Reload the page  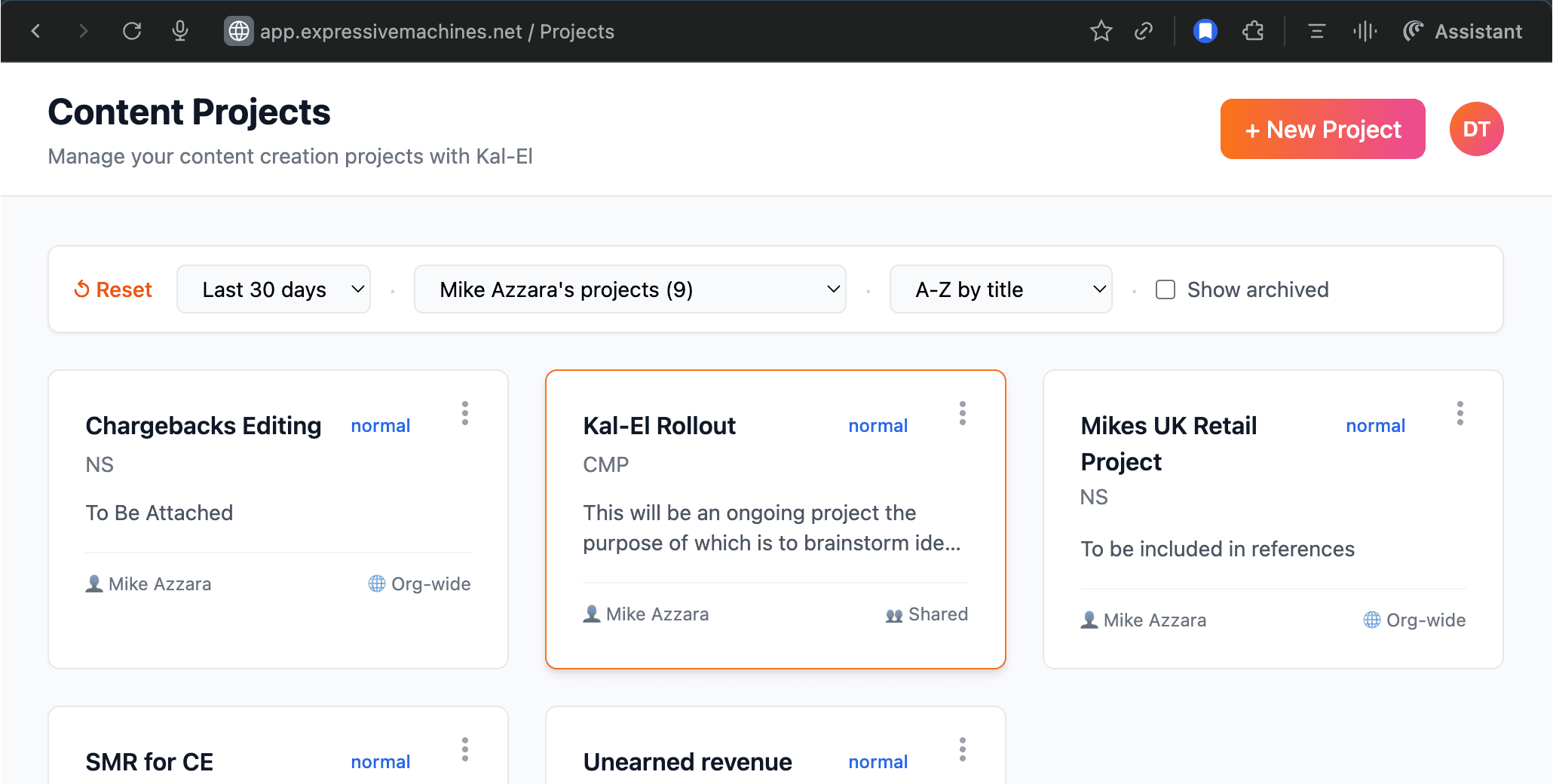[x=132, y=31]
